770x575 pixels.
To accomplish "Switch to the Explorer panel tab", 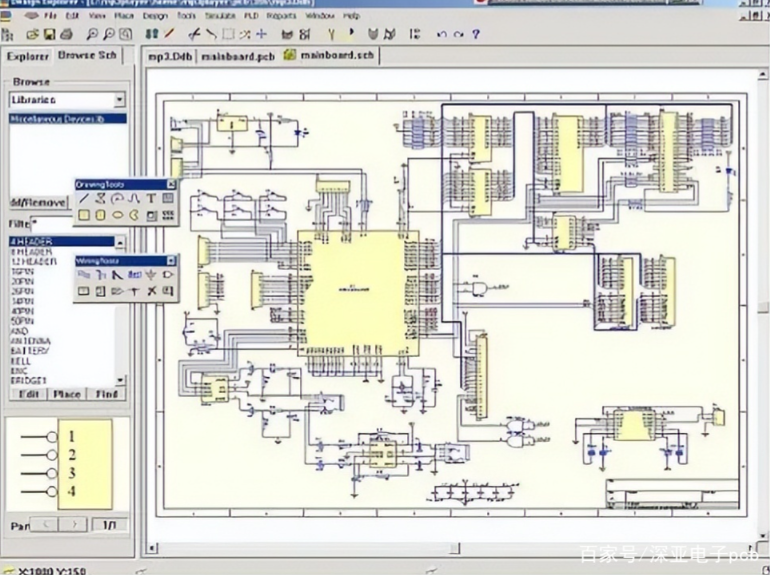I will 28,56.
